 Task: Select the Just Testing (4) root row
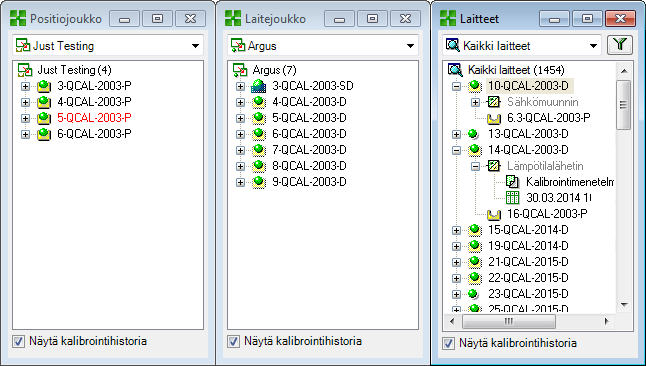point(74,70)
